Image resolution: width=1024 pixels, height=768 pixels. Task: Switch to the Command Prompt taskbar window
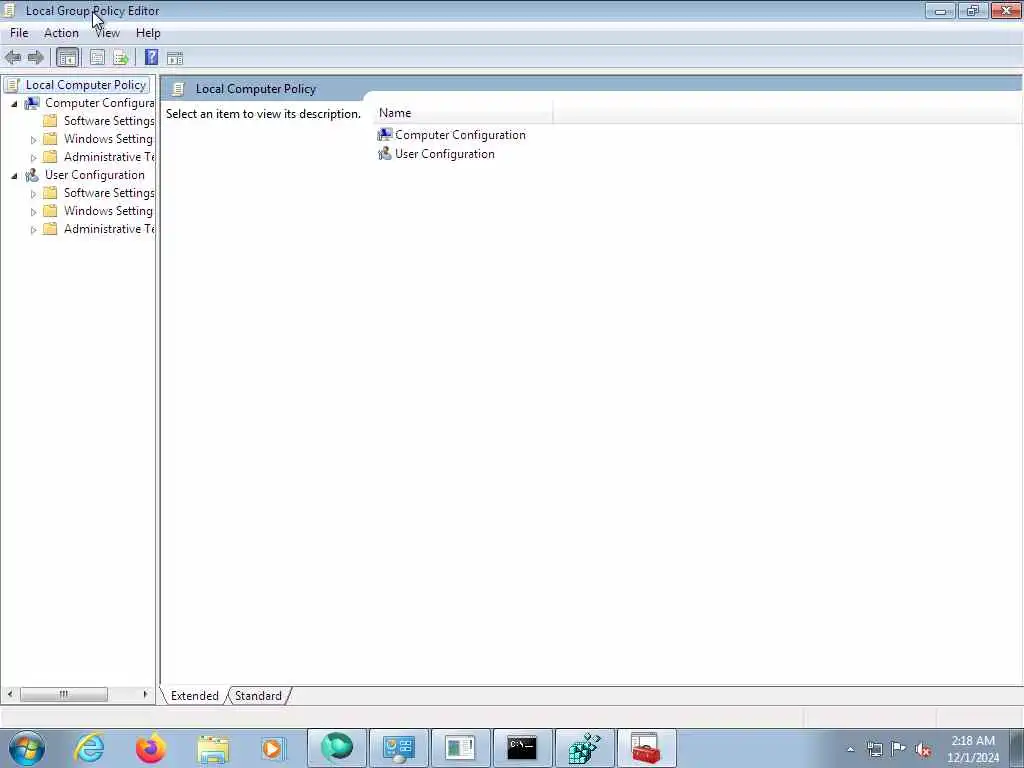coord(522,748)
